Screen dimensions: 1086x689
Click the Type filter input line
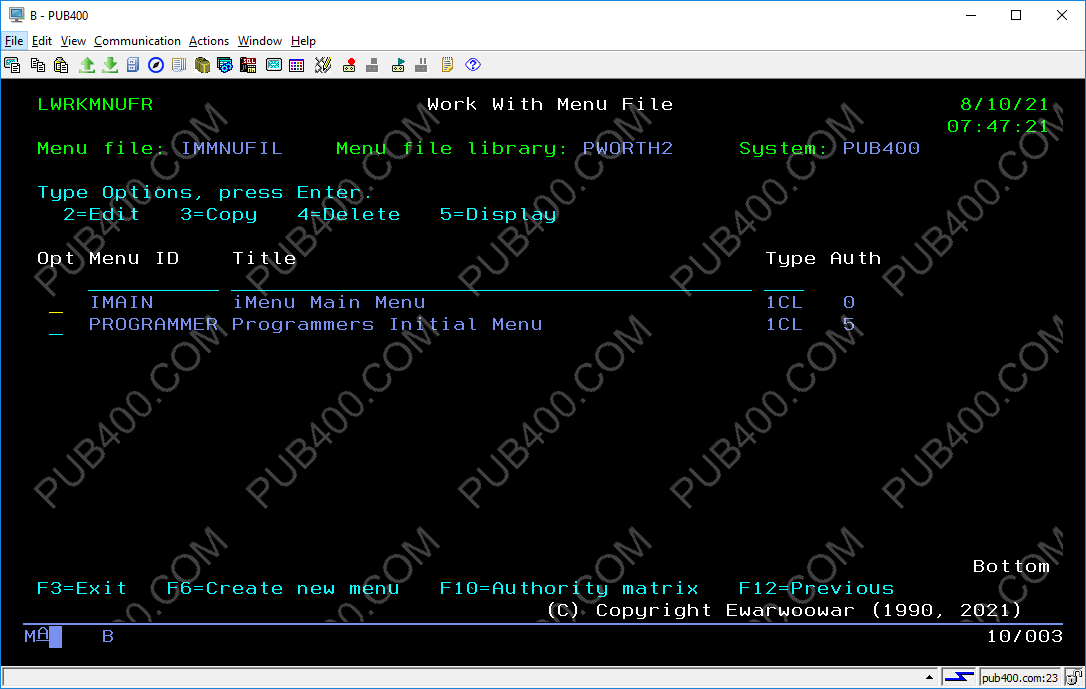coord(783,283)
